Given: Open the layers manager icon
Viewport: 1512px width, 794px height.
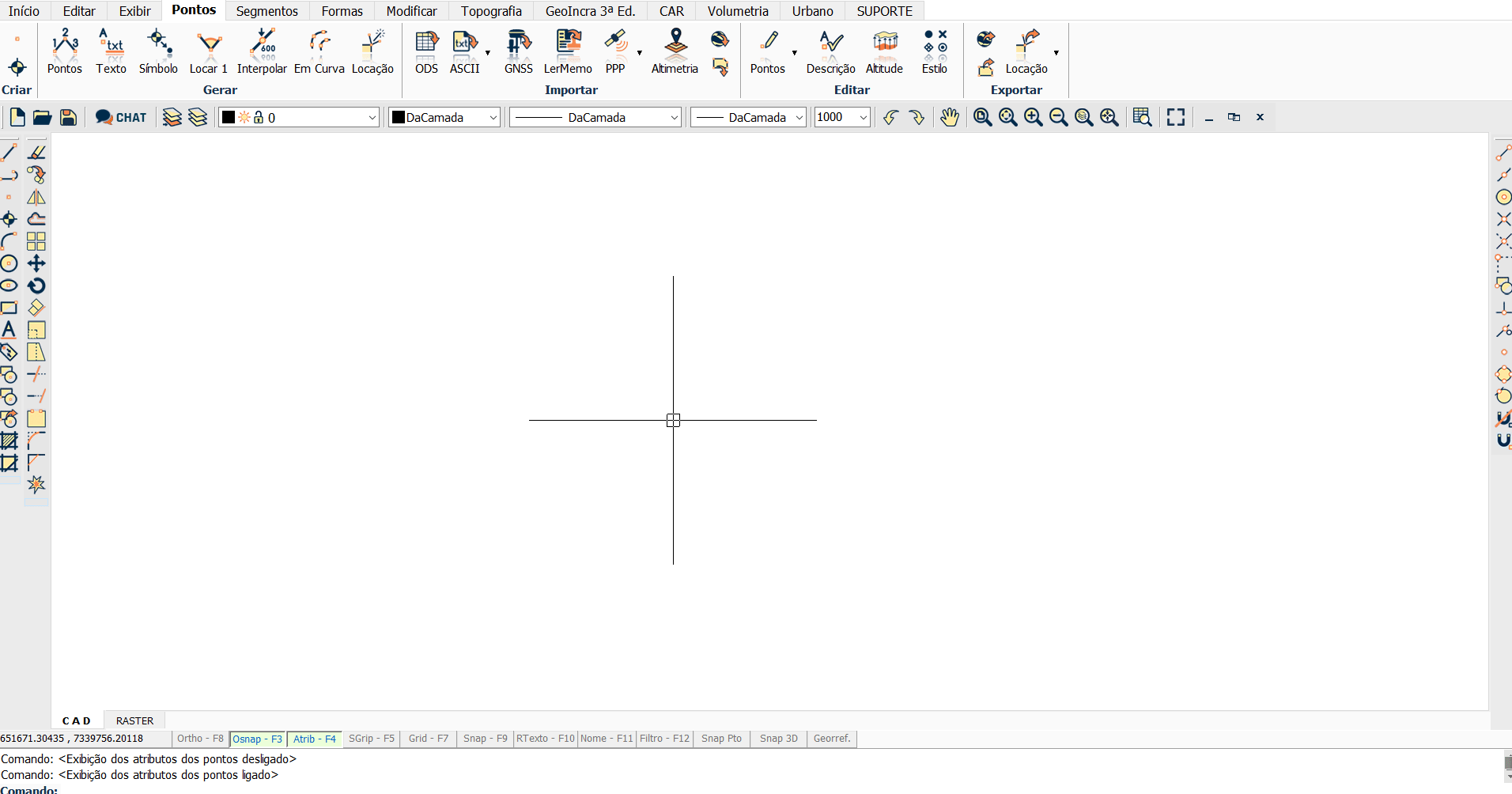Looking at the screenshot, I should point(172,117).
